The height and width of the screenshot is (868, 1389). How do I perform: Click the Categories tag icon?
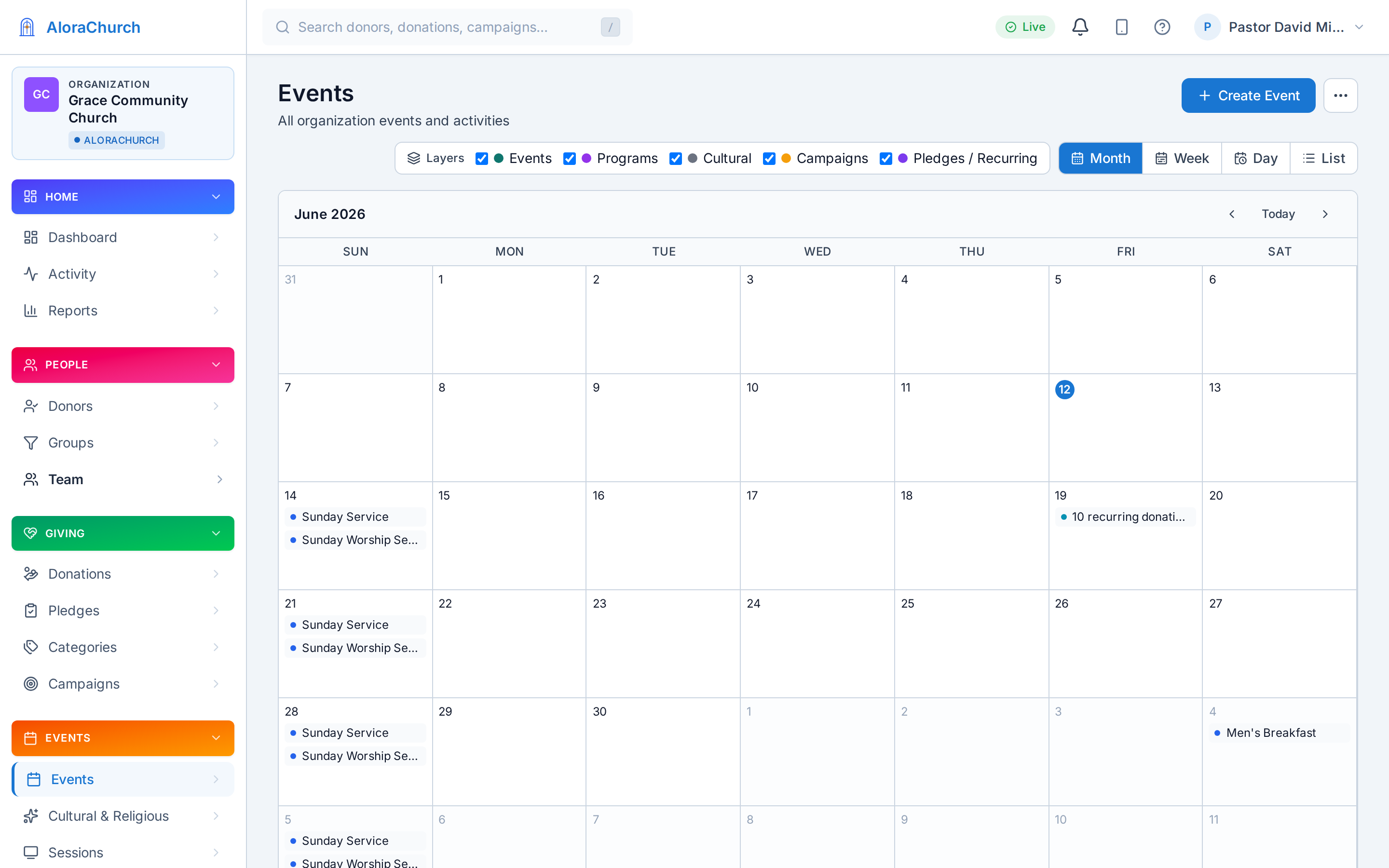31,647
